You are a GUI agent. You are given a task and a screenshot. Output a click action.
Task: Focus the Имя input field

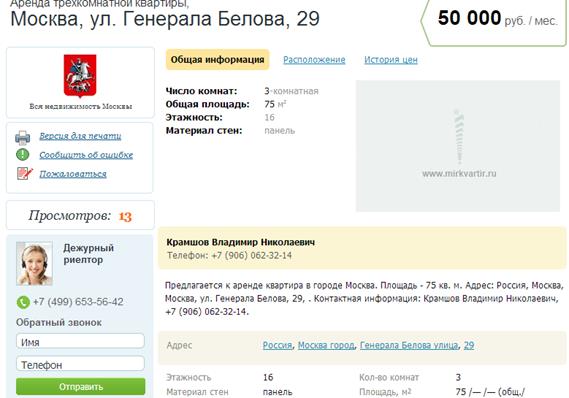(80, 341)
